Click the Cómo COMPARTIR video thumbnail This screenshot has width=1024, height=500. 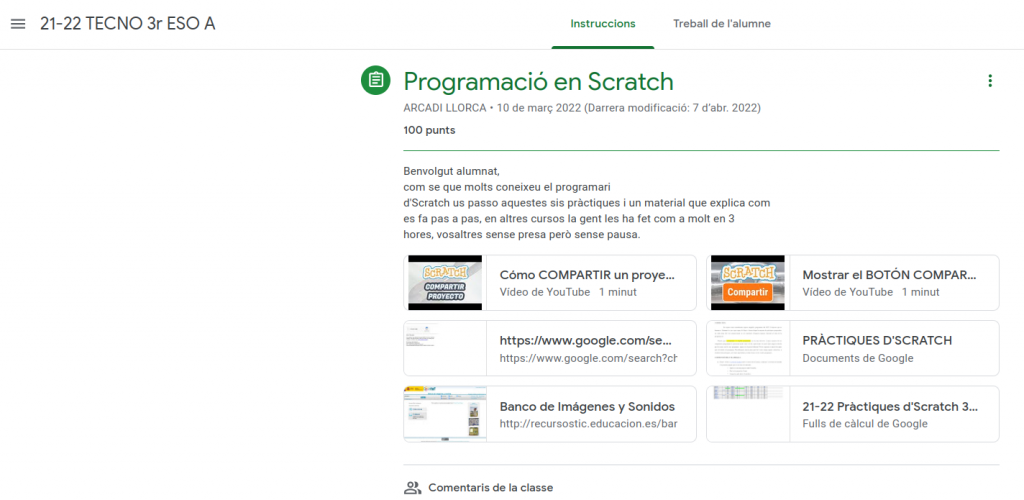[x=445, y=283]
